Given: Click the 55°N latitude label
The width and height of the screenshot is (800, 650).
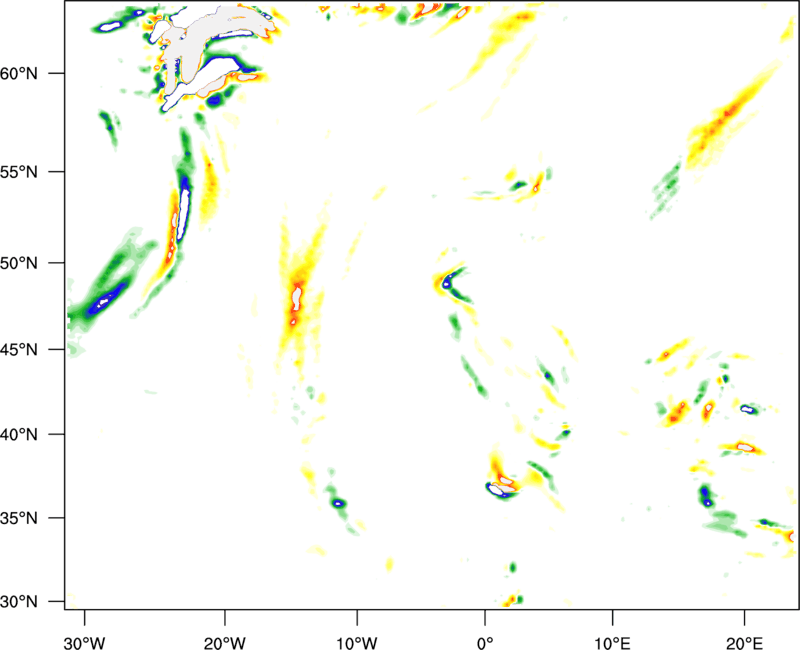Looking at the screenshot, I should (x=19, y=171).
